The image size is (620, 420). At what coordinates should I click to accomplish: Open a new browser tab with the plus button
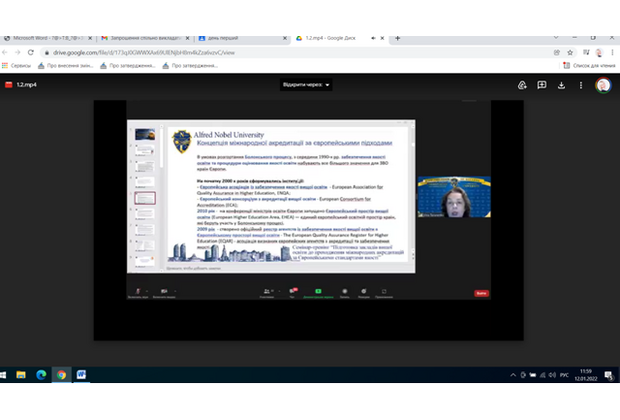pos(398,38)
